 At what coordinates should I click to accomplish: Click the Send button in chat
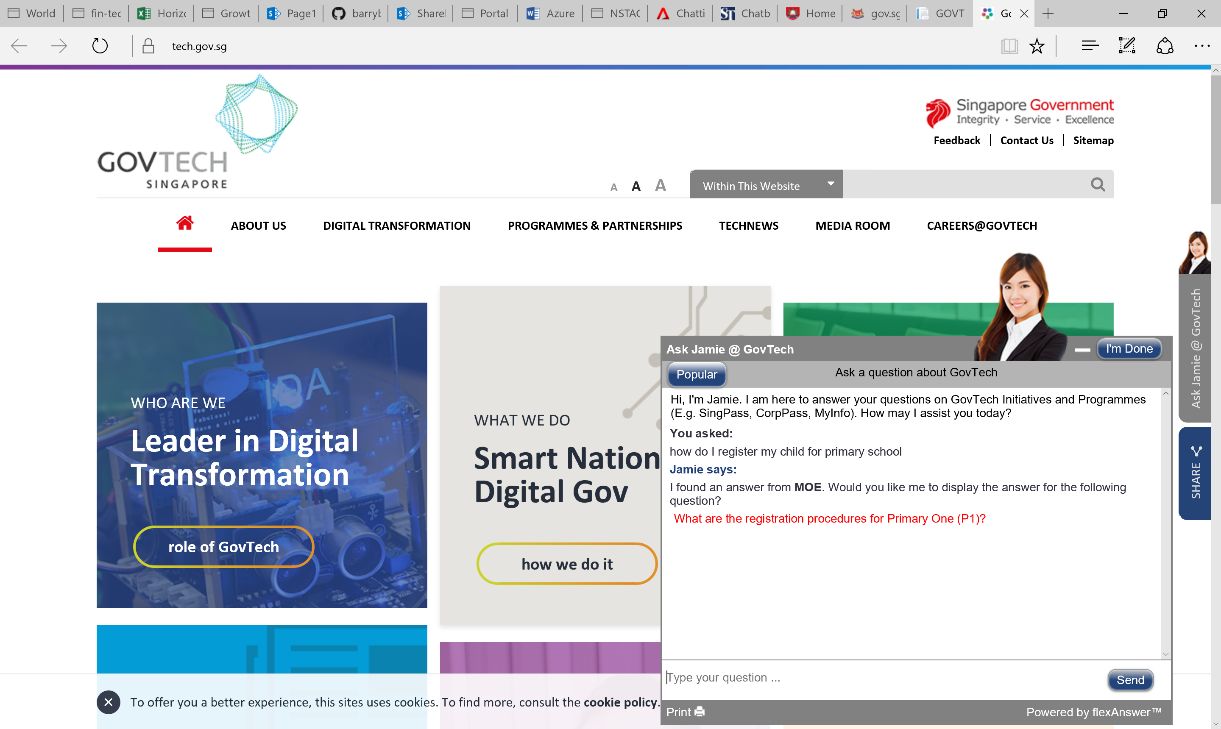point(1130,680)
